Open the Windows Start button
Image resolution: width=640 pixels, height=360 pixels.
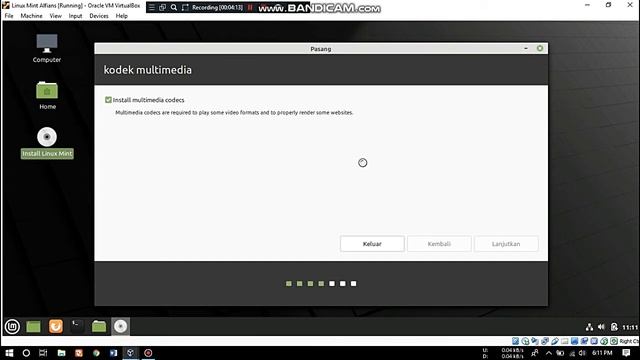tap(9, 353)
